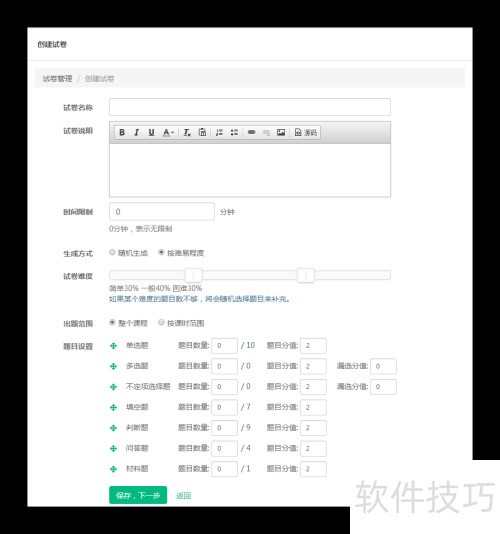Click the left difficulty slider handle

193,275
